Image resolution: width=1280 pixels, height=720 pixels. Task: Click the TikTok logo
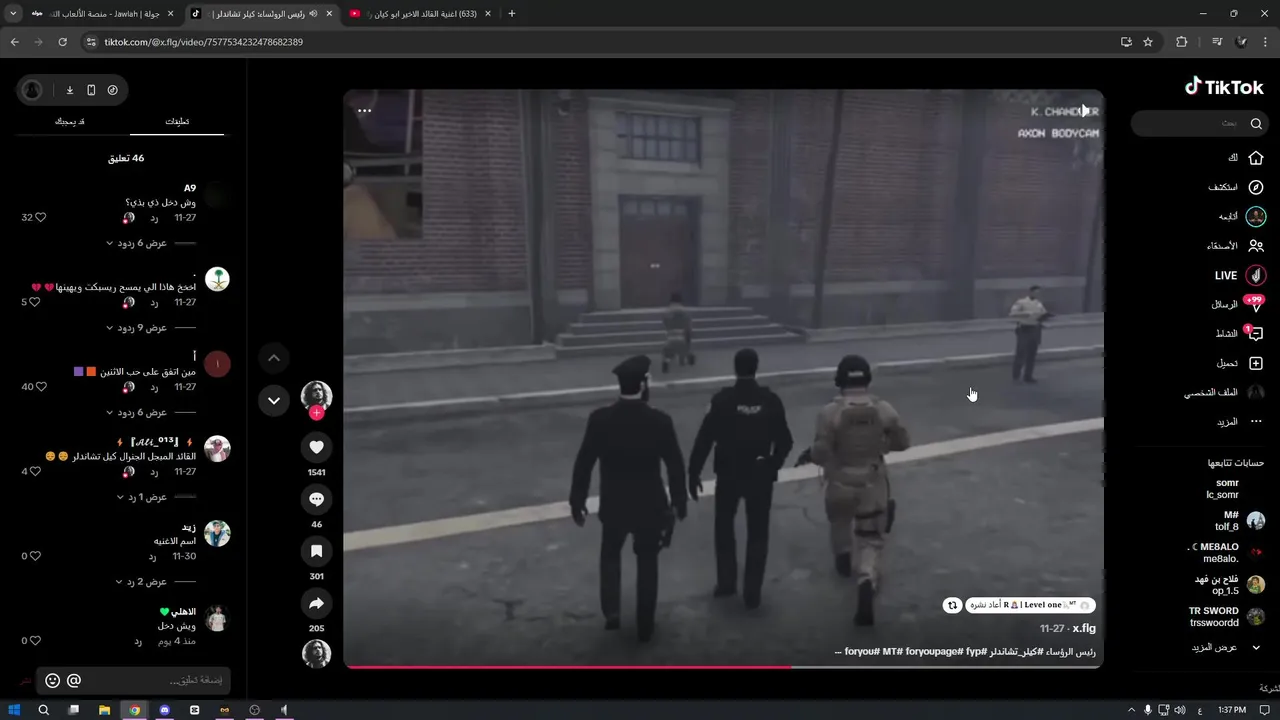pyautogui.click(x=1224, y=87)
